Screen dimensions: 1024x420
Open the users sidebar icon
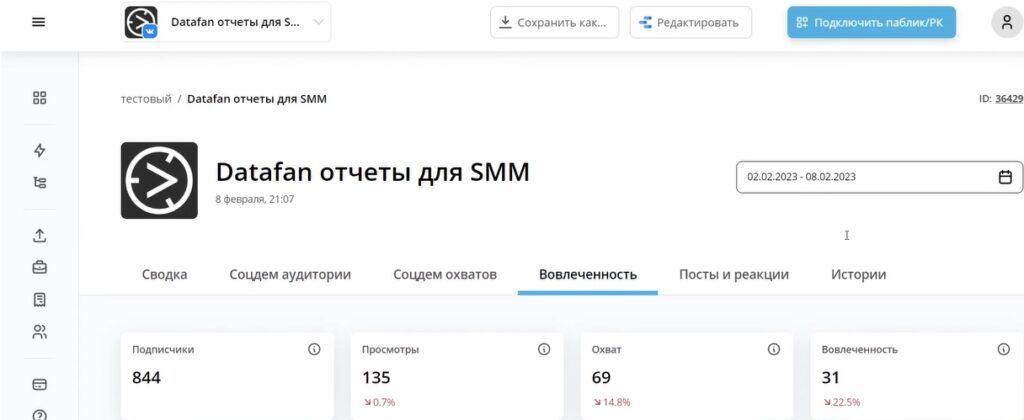point(39,332)
